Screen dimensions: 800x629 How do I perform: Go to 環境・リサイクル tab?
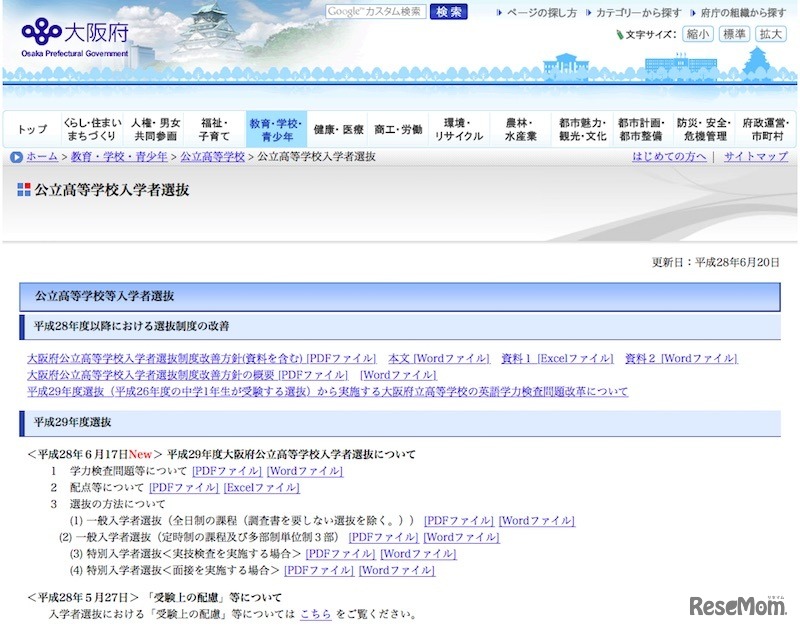point(459,129)
